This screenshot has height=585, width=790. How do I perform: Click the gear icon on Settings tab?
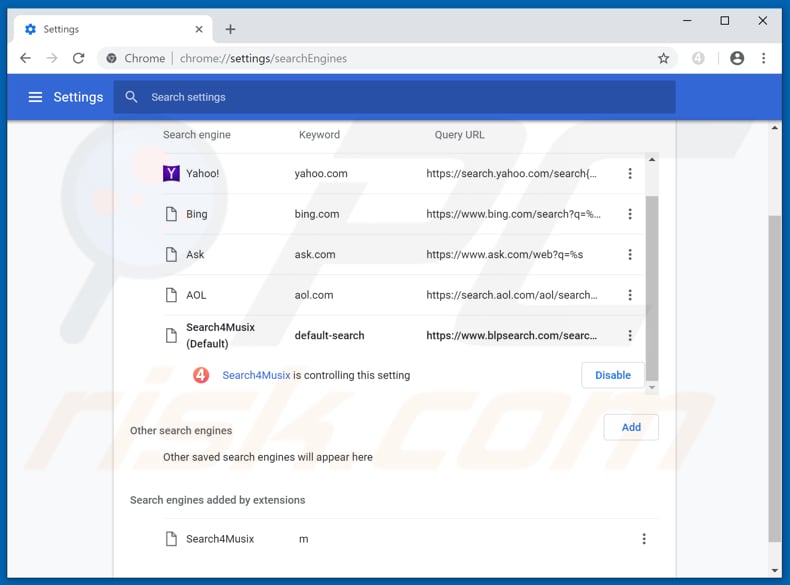tap(31, 29)
